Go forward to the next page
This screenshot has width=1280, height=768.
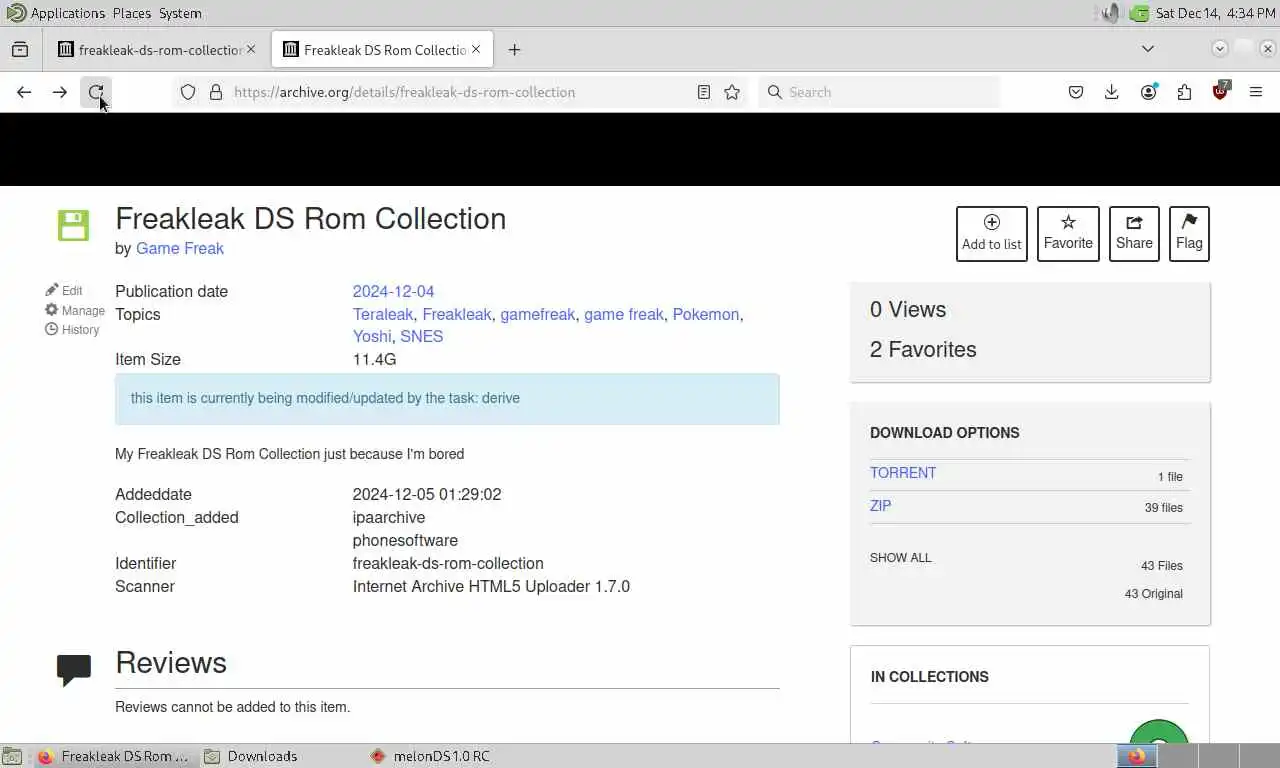60,92
